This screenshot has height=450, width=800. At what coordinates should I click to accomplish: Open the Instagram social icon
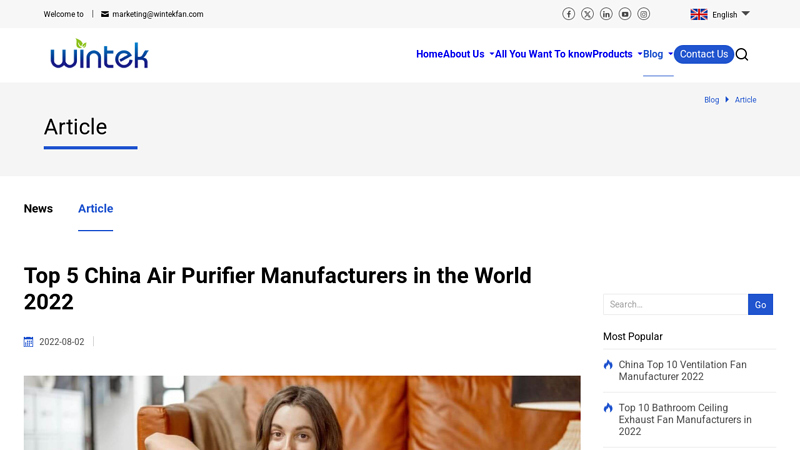click(644, 14)
